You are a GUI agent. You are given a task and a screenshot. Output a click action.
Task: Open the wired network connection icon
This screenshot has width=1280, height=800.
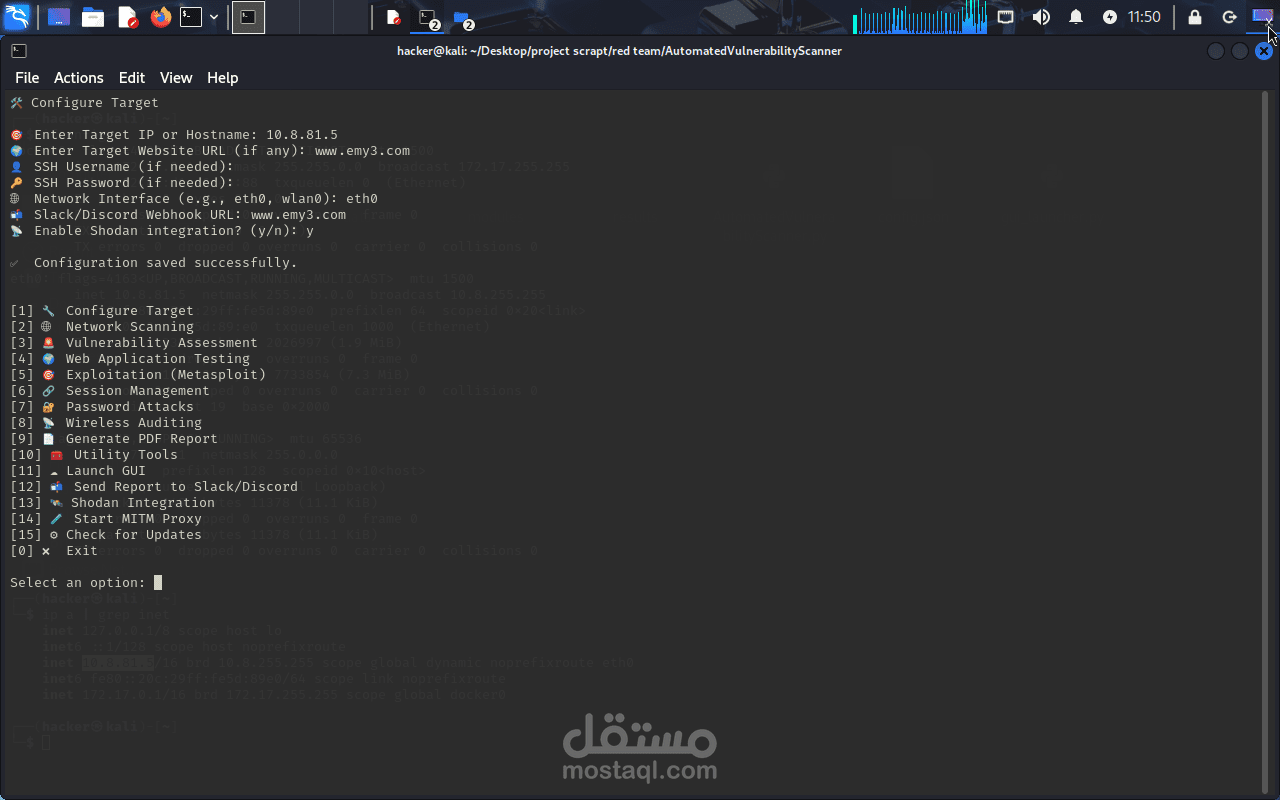[1005, 17]
